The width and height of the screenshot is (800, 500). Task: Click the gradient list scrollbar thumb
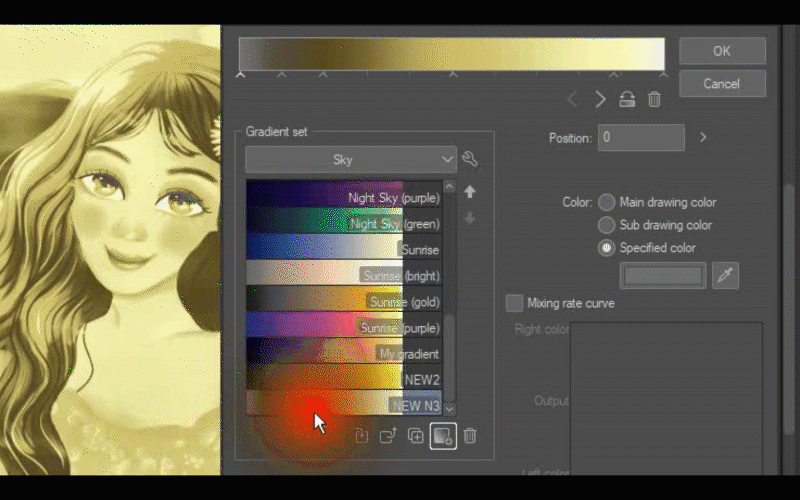449,358
